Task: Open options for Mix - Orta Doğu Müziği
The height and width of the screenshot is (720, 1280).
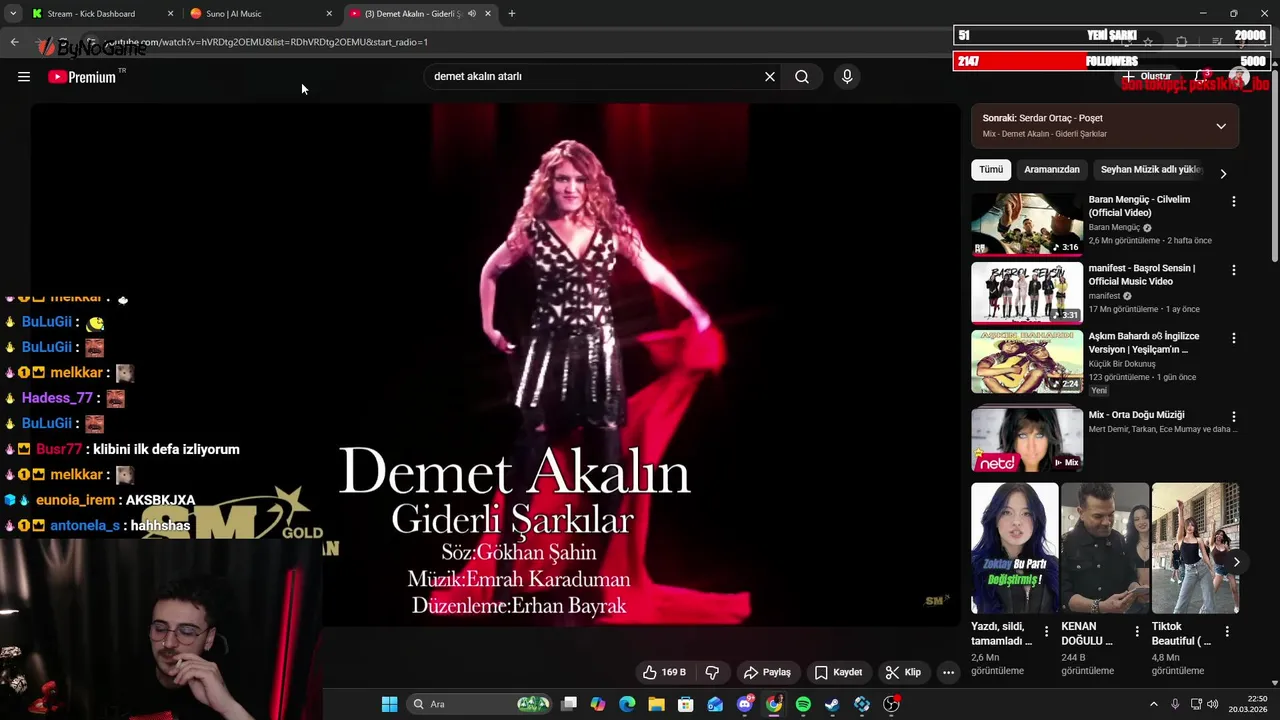Action: click(1233, 416)
